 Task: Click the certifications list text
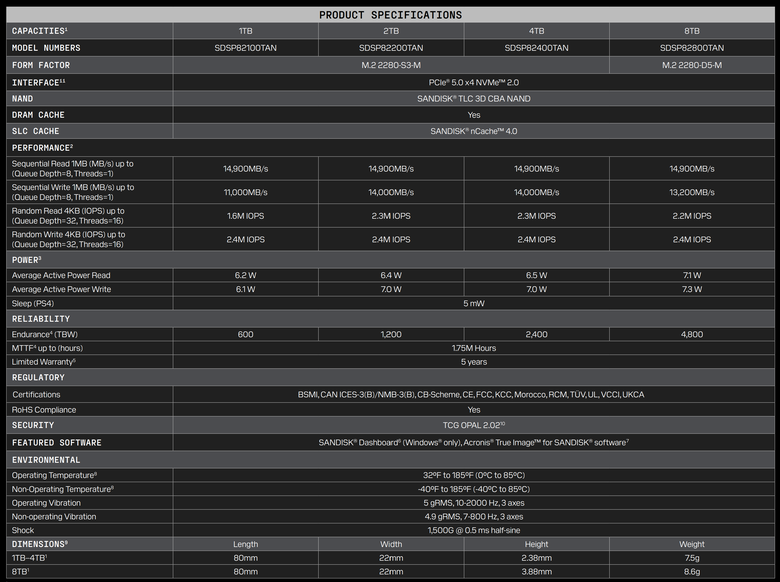coord(471,394)
